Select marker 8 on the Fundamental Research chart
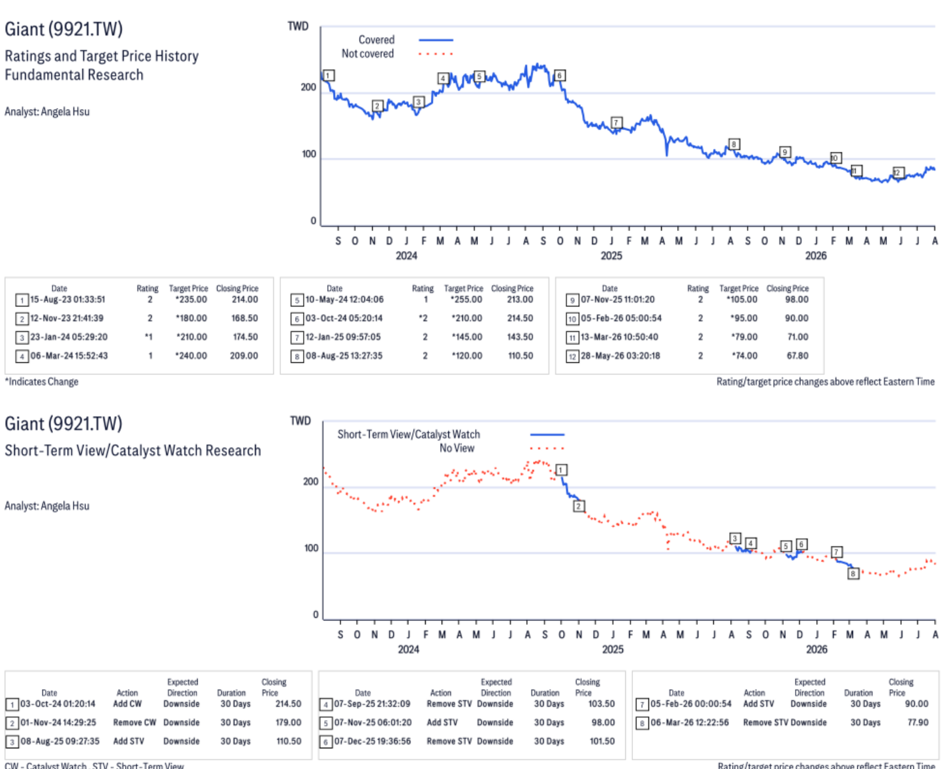 (x=733, y=144)
